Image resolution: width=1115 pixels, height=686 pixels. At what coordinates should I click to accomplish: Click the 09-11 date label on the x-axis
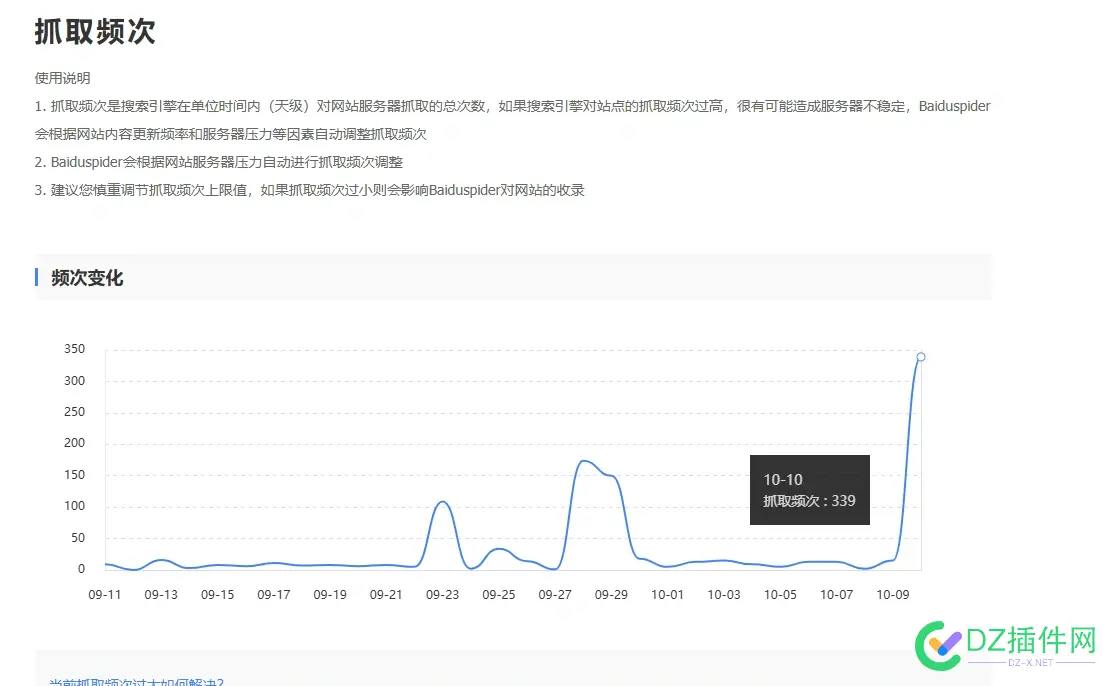coord(106,594)
